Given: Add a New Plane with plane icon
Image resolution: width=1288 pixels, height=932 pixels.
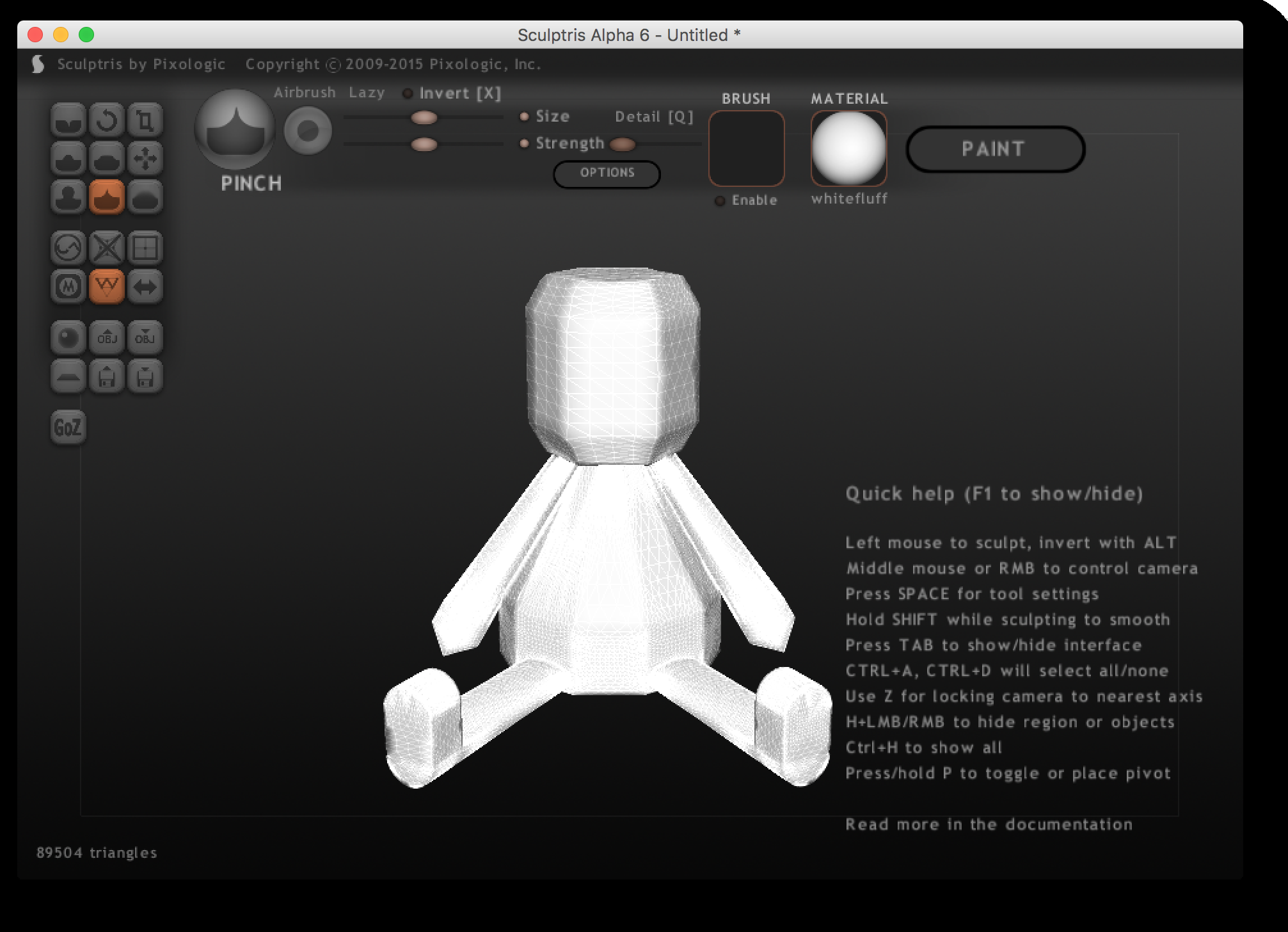Looking at the screenshot, I should 68,376.
